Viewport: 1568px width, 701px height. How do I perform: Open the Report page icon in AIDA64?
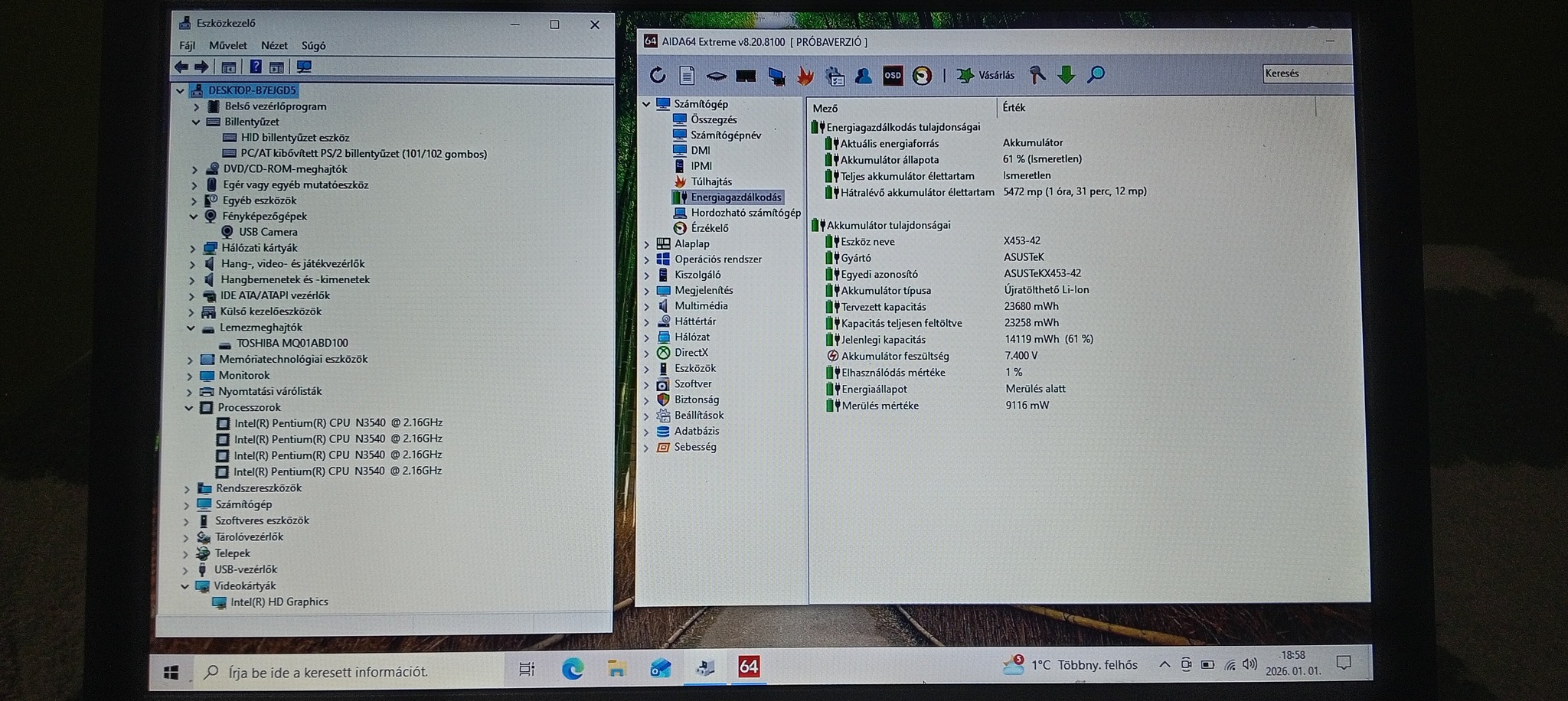tap(687, 75)
